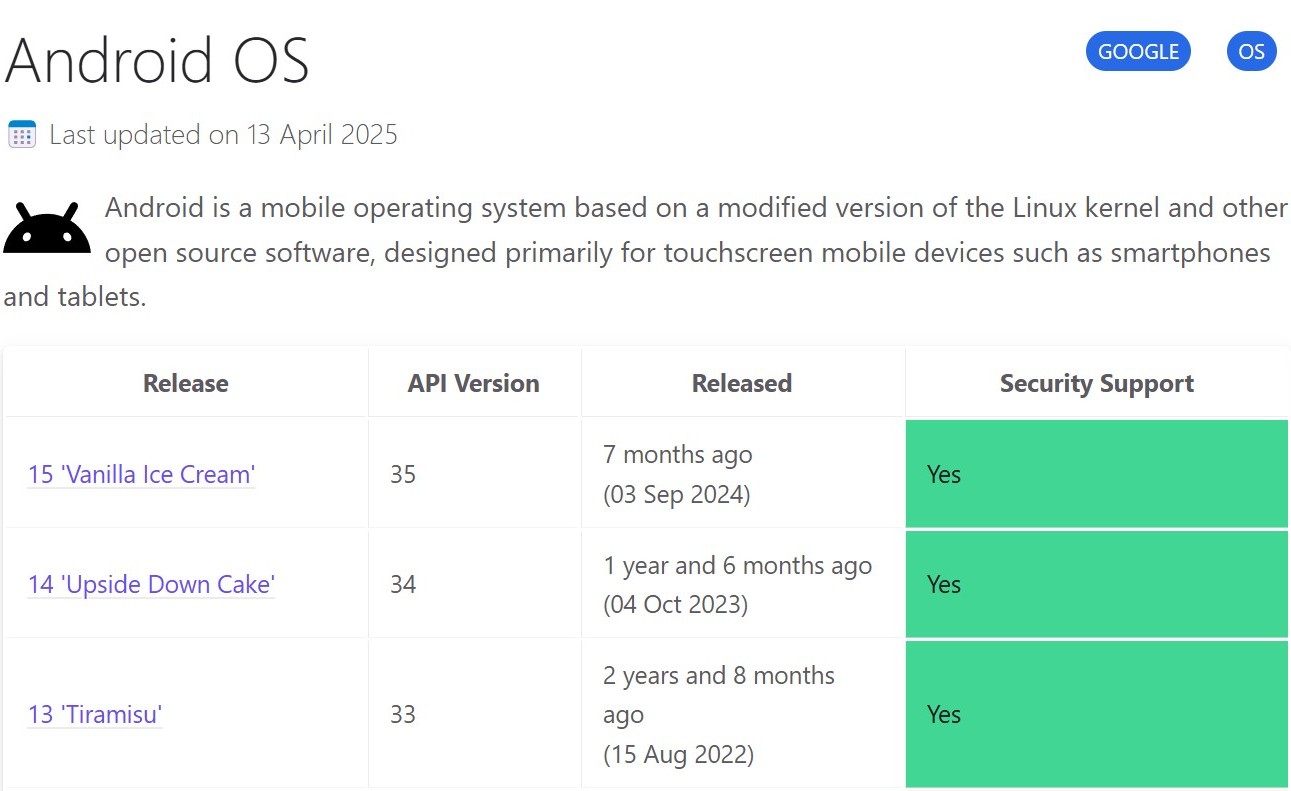
Task: Click the Last updated on 13 April 2025 text
Action: (223, 134)
